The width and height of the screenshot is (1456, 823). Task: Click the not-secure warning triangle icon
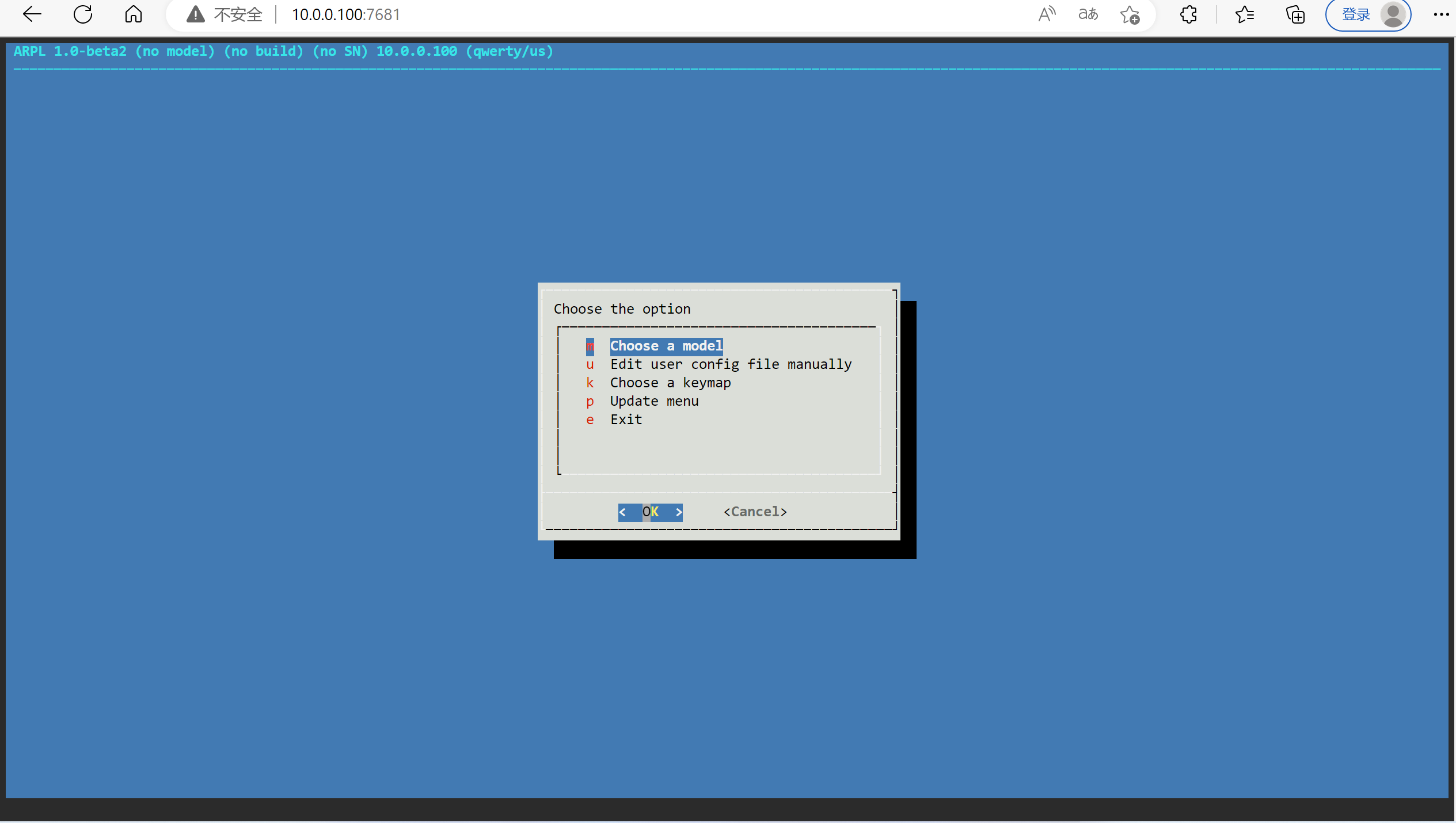click(x=196, y=14)
